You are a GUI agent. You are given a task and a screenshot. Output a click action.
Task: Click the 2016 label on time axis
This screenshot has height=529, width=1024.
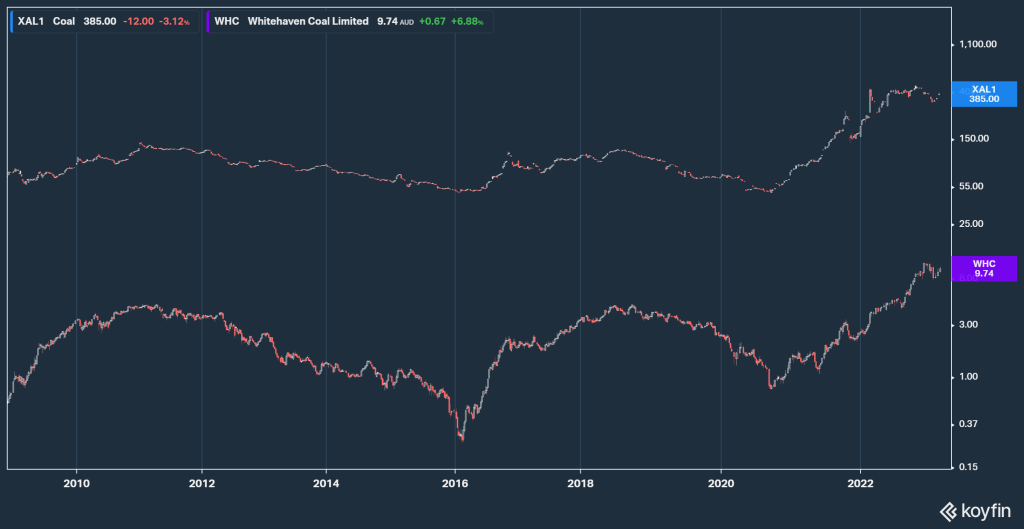coord(455,483)
